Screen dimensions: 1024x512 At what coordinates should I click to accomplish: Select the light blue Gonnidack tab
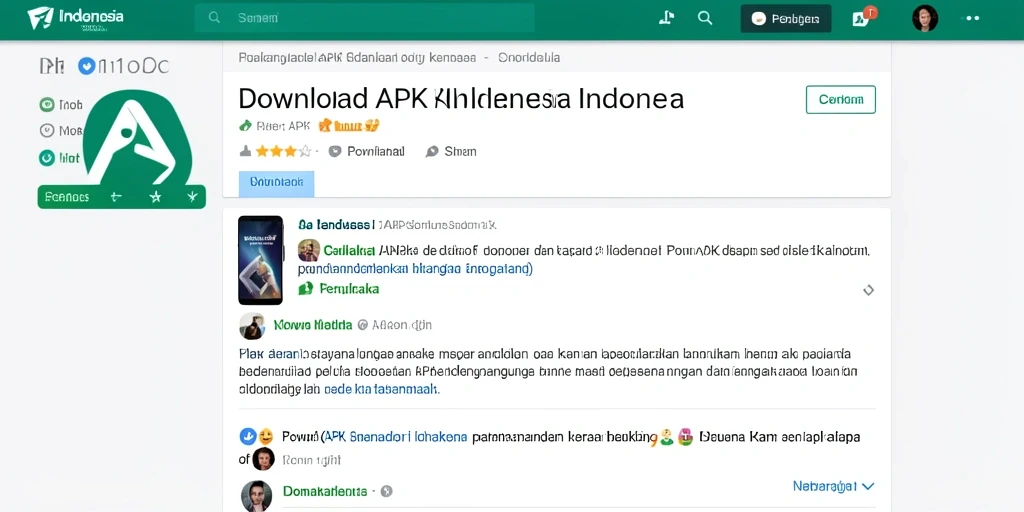[x=277, y=184]
